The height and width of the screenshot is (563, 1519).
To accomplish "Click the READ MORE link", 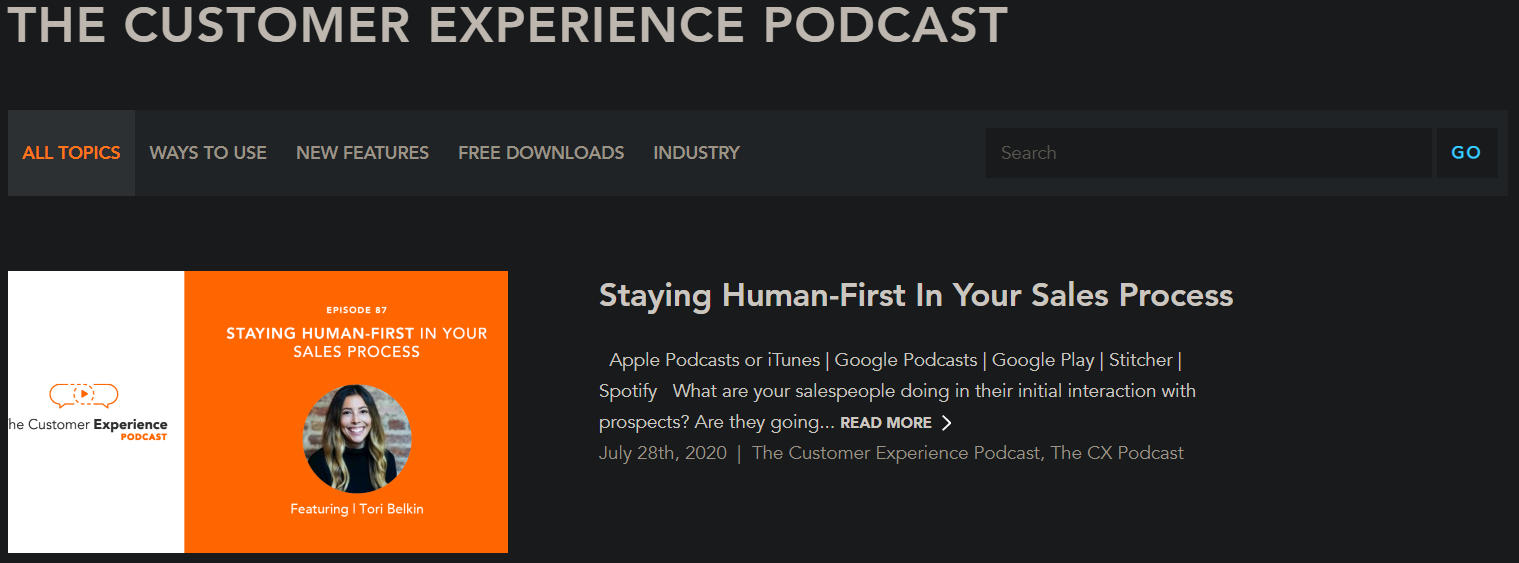I will [885, 423].
